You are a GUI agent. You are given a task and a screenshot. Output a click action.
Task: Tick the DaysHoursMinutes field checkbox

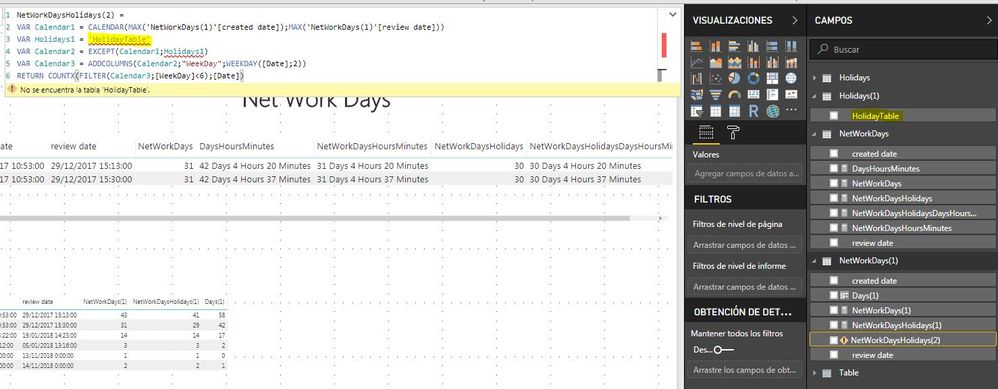pyautogui.click(x=834, y=169)
